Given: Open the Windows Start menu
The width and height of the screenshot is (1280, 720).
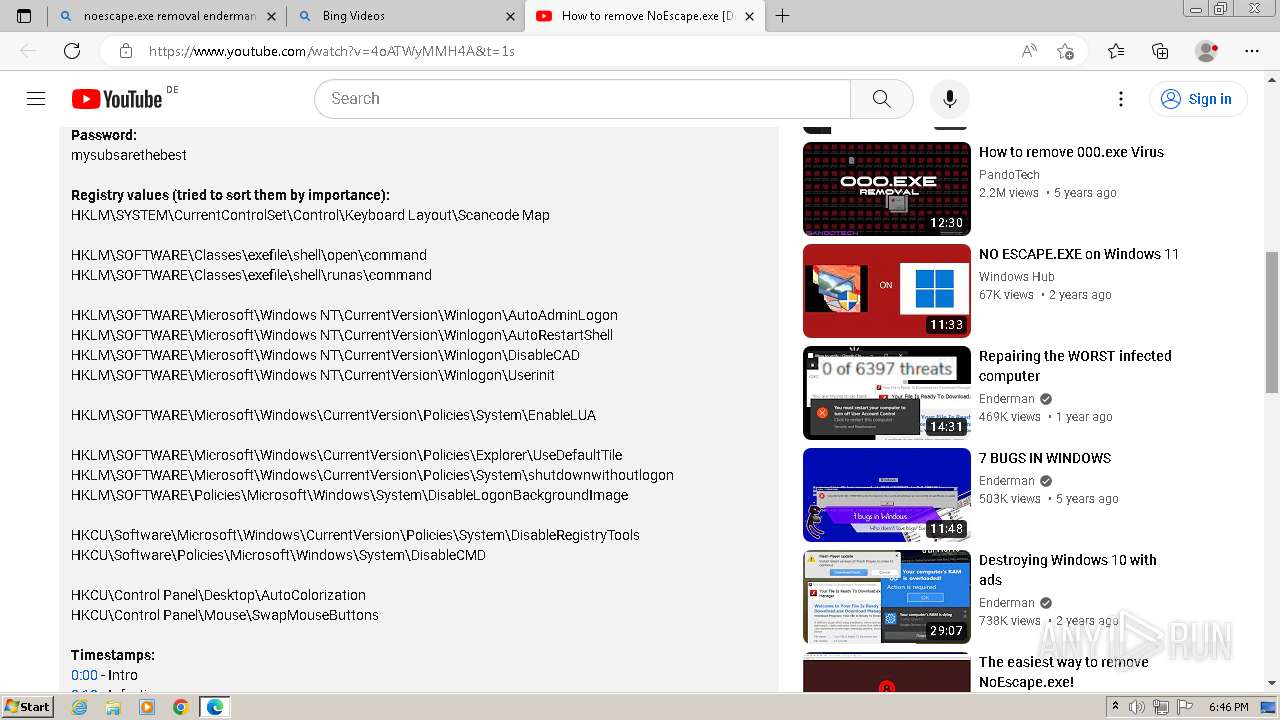Looking at the screenshot, I should [x=27, y=706].
